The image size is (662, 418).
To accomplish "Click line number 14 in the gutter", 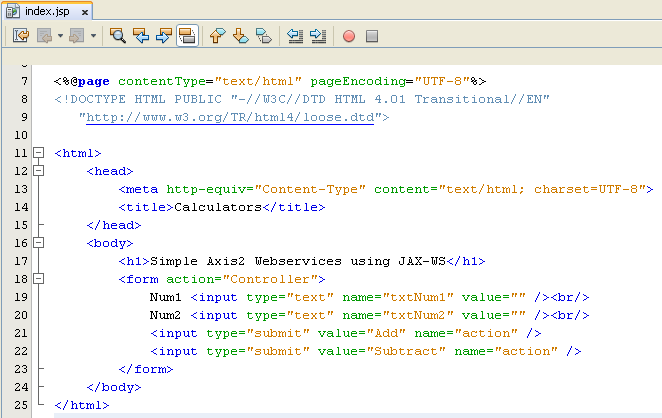I will tap(21, 207).
